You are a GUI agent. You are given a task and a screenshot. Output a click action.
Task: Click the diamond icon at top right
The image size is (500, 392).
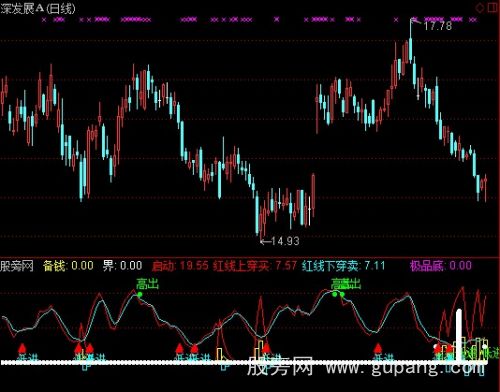pyautogui.click(x=479, y=8)
